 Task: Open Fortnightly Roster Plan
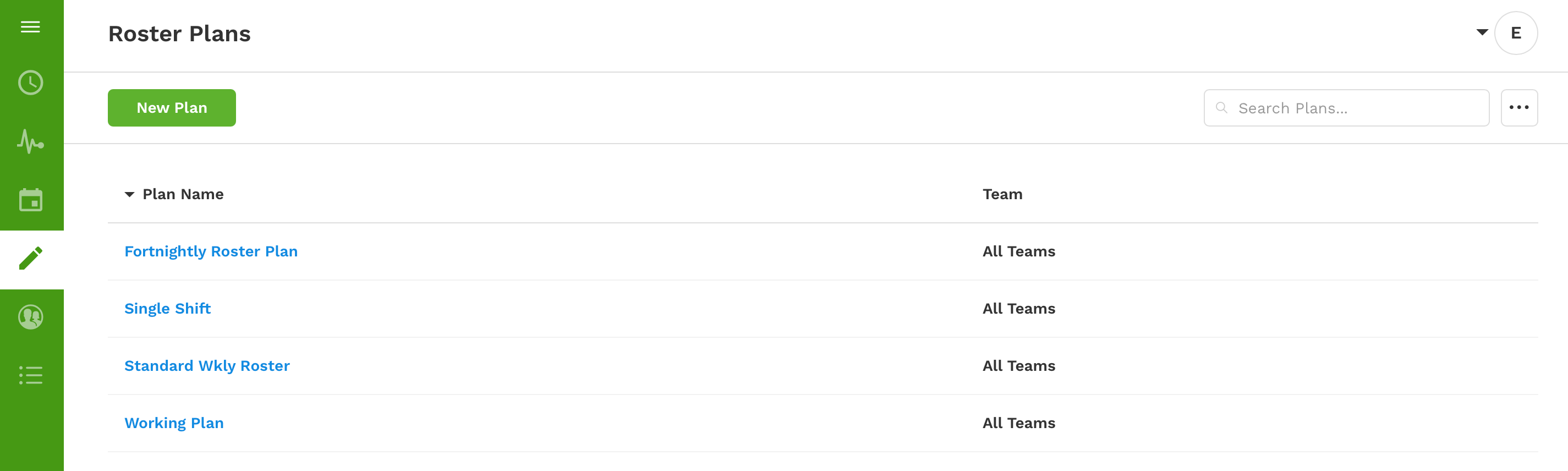[211, 251]
